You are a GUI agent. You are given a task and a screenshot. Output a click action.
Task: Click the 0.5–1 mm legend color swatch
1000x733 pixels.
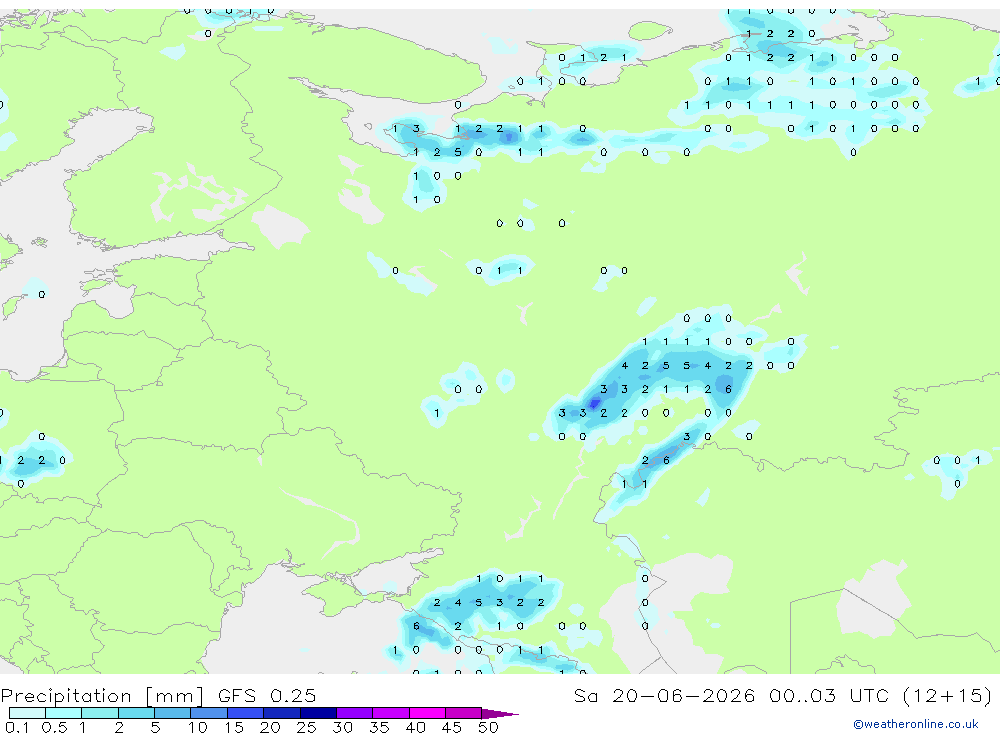[x=63, y=713]
